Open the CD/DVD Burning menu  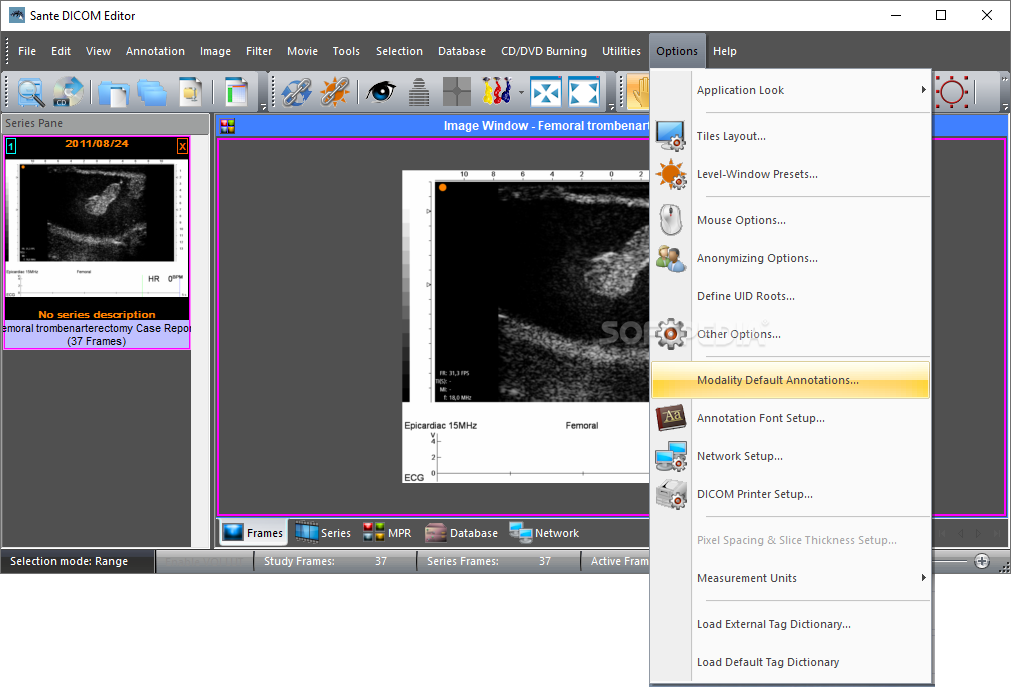point(544,51)
